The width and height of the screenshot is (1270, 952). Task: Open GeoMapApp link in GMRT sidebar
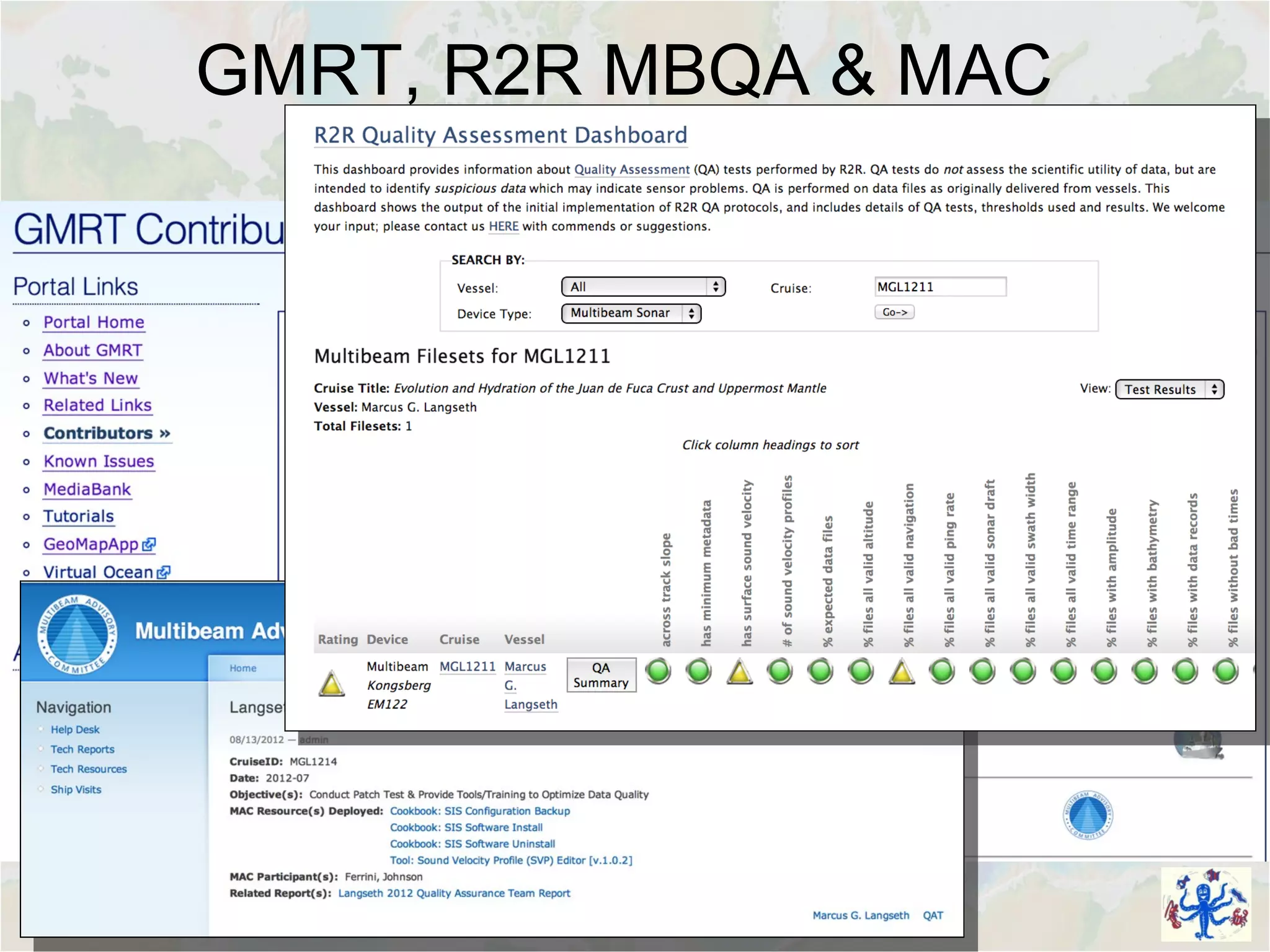click(x=91, y=544)
